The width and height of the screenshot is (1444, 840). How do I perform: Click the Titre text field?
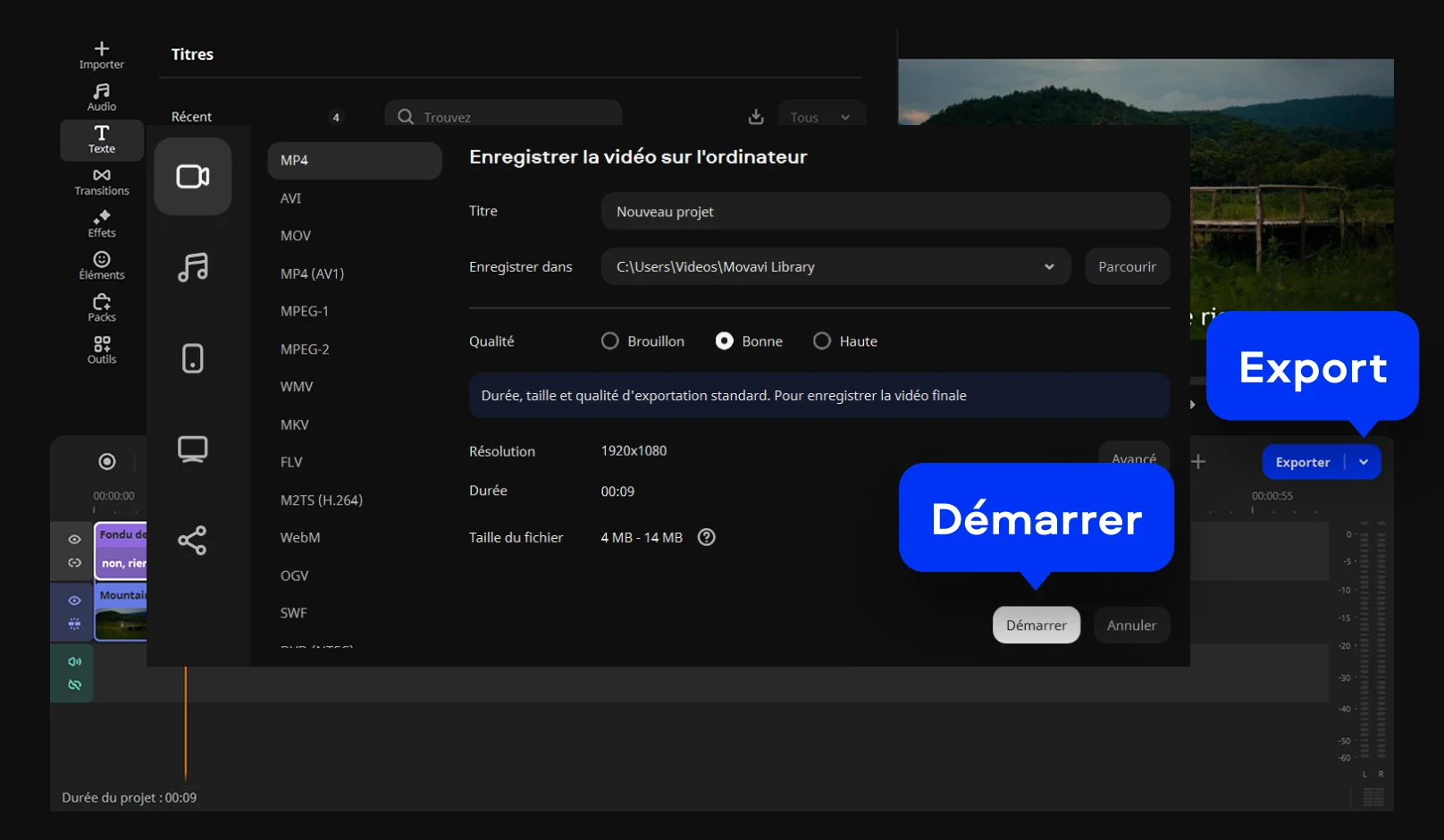[885, 212]
